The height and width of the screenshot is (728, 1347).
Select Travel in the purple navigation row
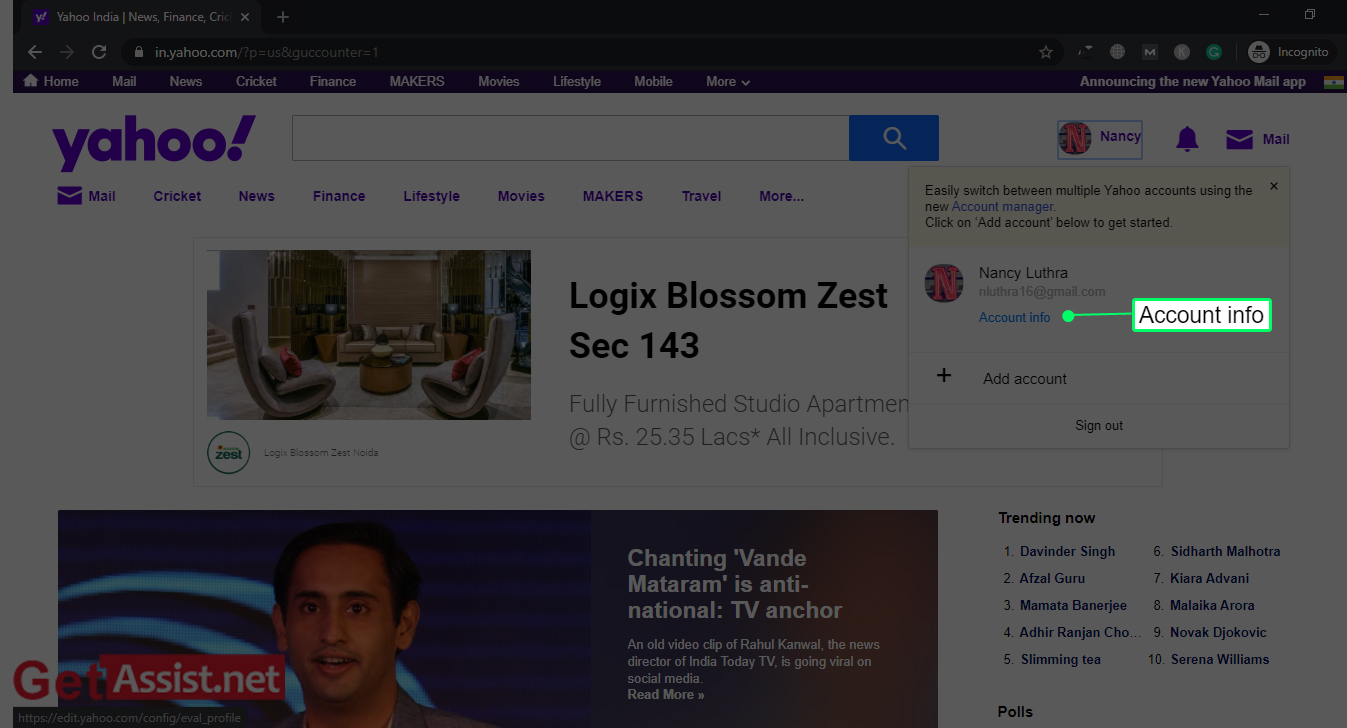click(702, 196)
